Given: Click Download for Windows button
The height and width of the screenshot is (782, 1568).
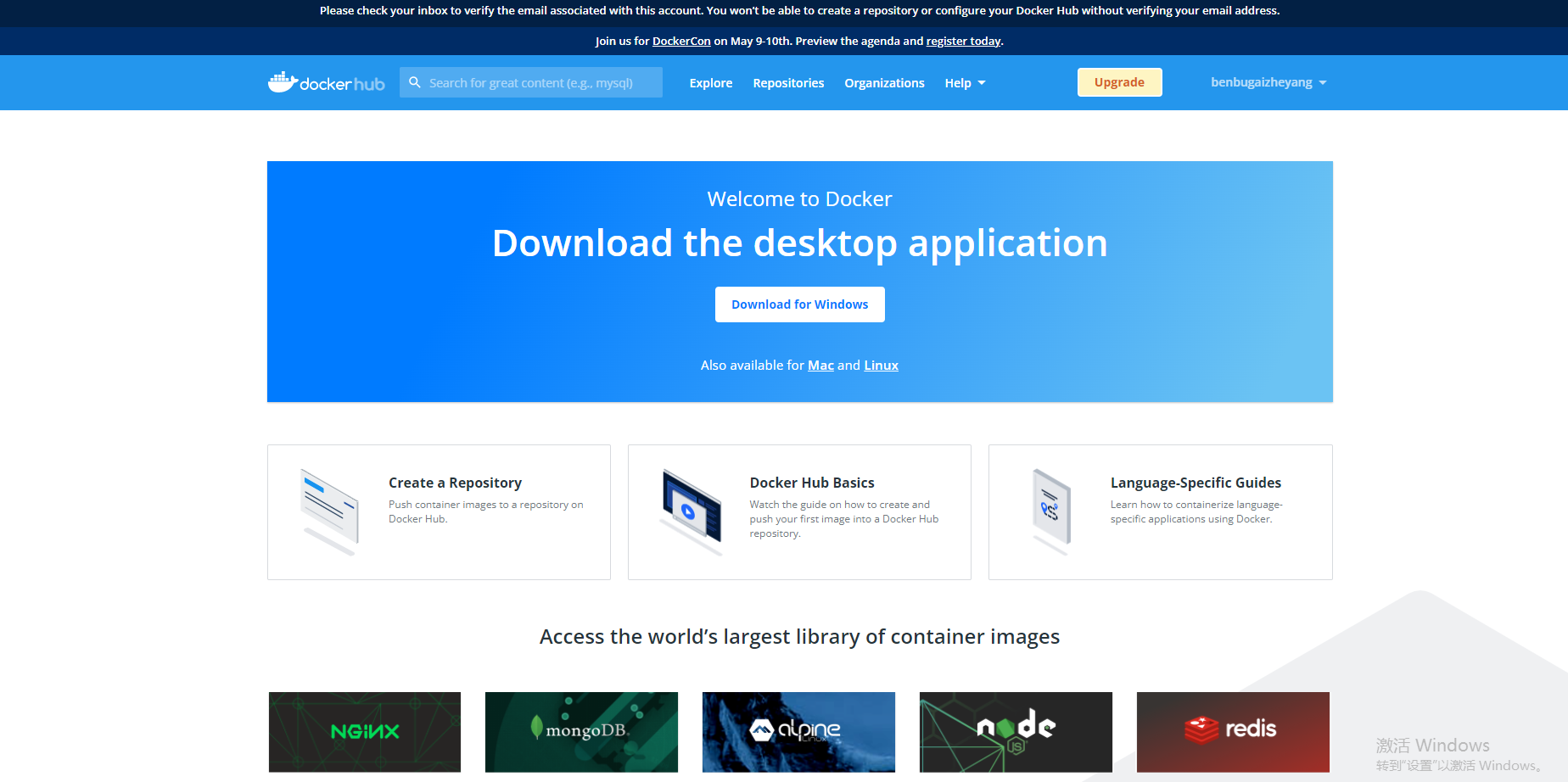Looking at the screenshot, I should coord(800,304).
